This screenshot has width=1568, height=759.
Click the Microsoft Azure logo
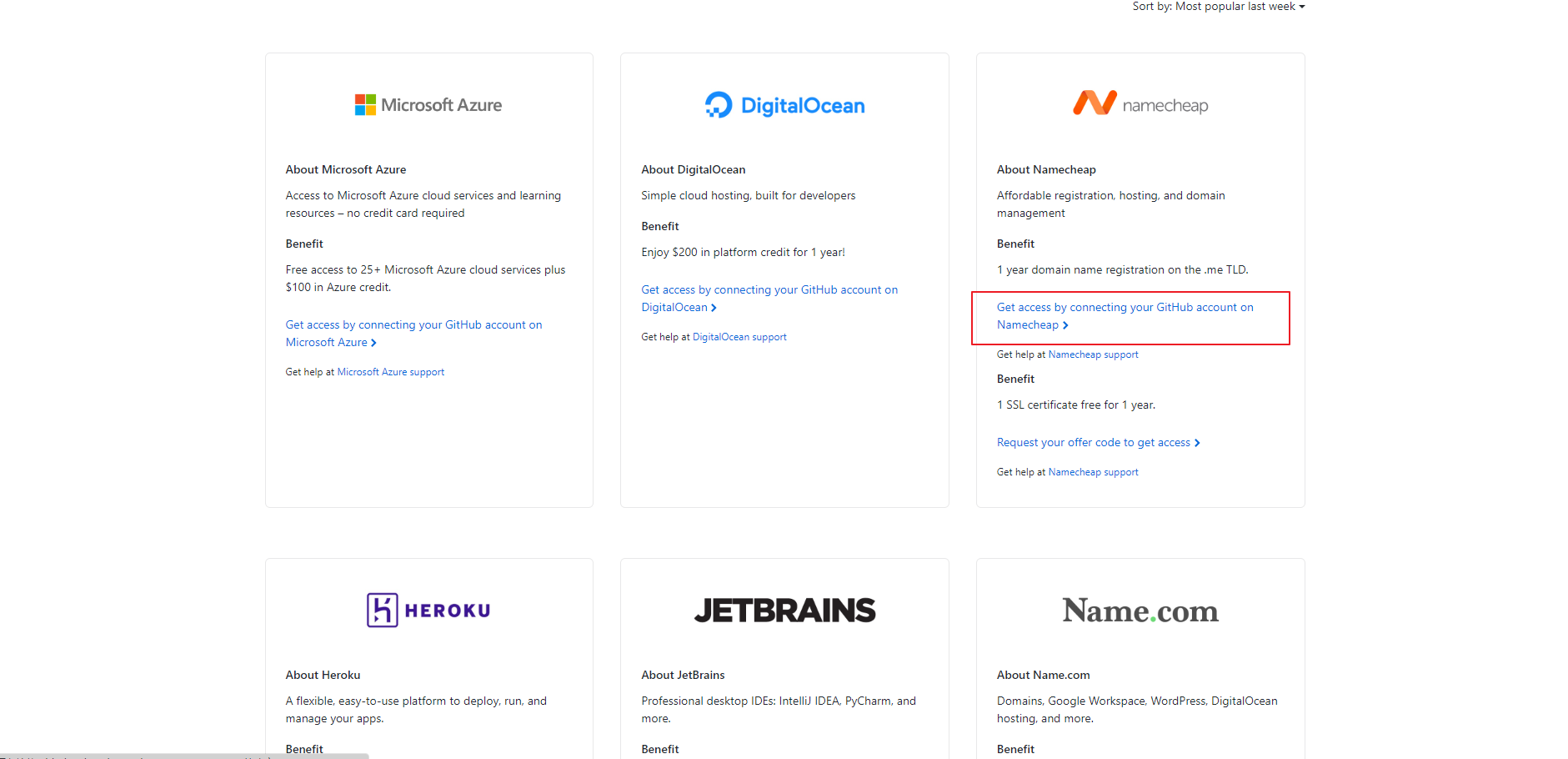pyautogui.click(x=428, y=105)
